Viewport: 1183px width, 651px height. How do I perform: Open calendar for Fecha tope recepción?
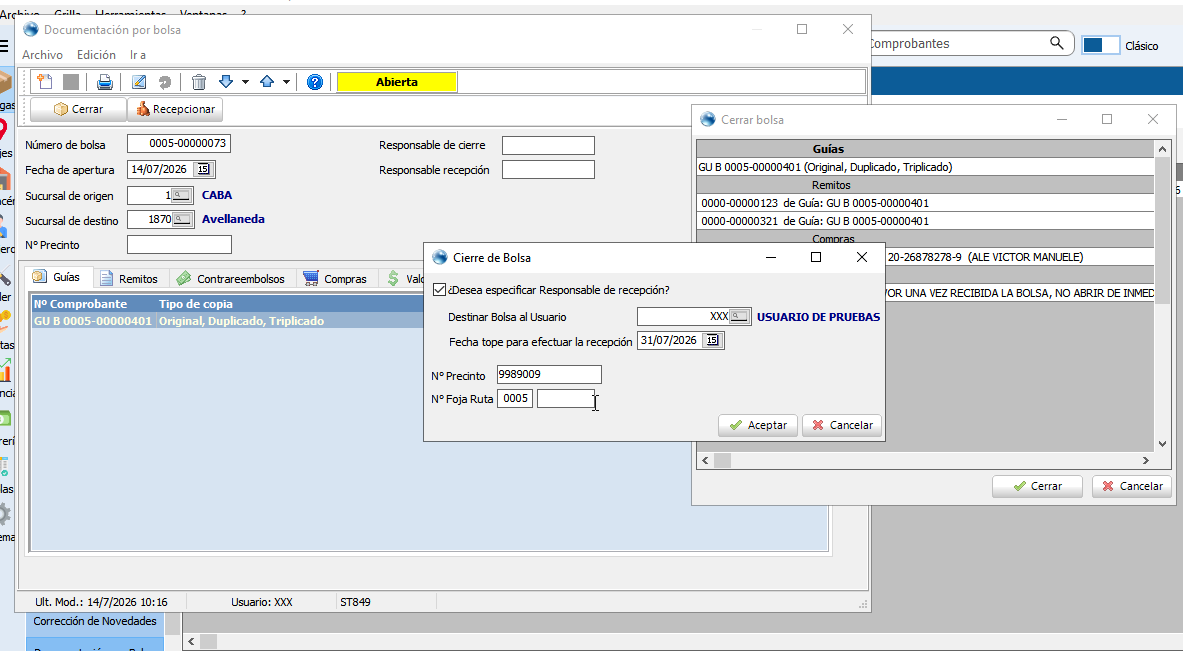[x=712, y=340]
